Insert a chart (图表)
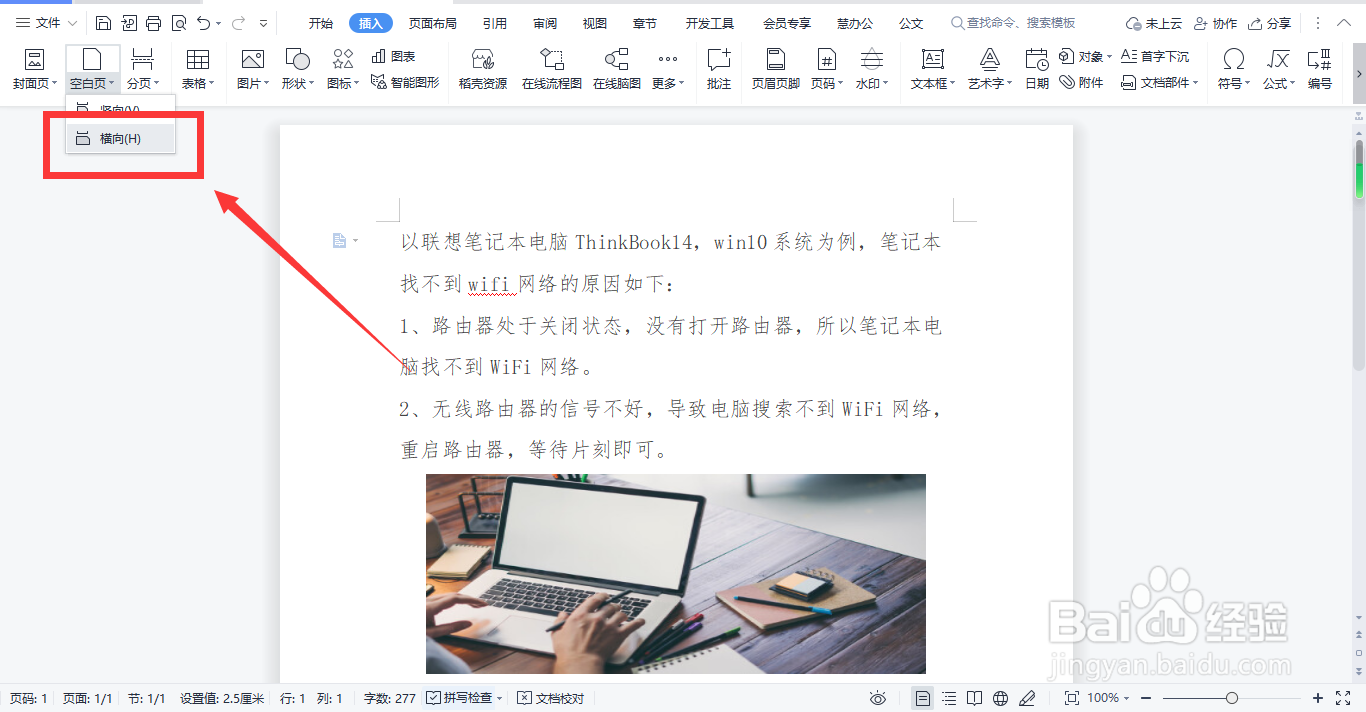Viewport: 1366px width, 712px height. point(393,57)
